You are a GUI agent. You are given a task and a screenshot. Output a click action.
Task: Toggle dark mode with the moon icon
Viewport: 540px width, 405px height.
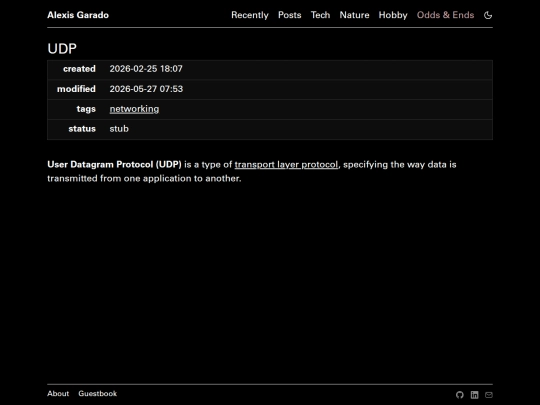488,15
